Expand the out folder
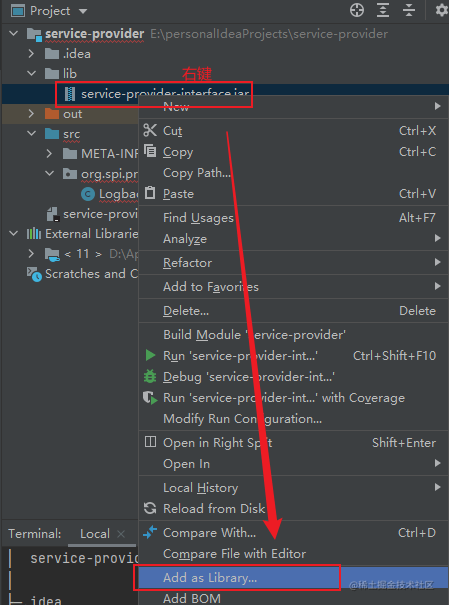The image size is (449, 605). click(31, 113)
